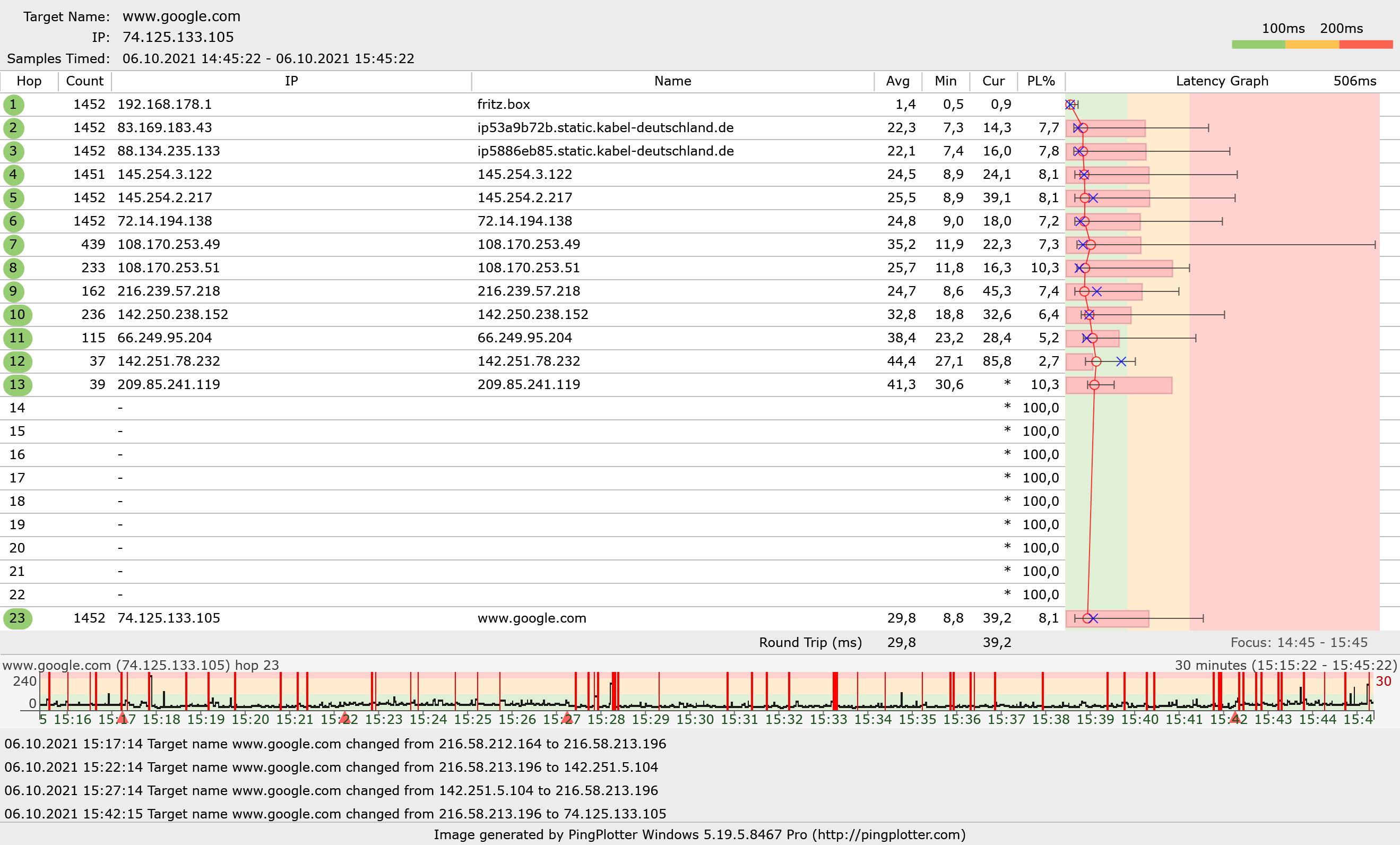Click the green hop 1 circle icon
The height and width of the screenshot is (845, 1400).
(13, 105)
